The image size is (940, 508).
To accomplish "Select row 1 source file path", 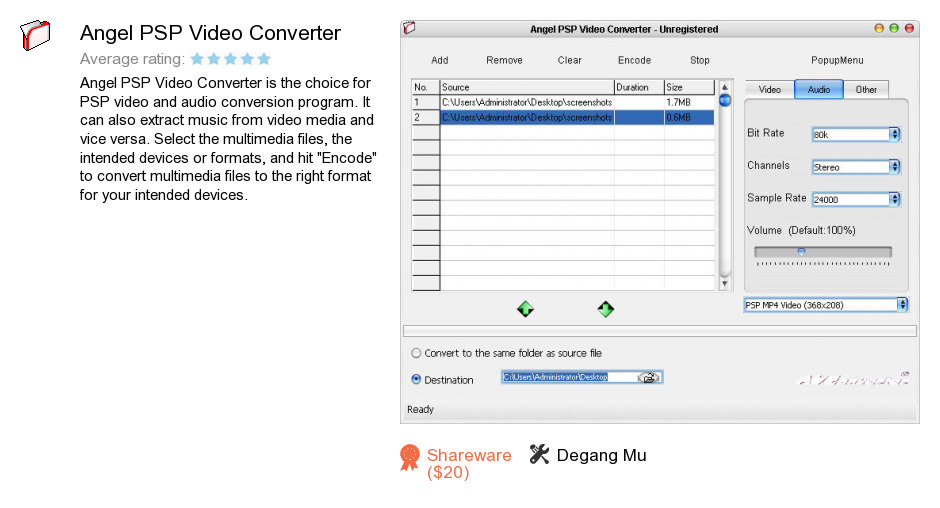I will pyautogui.click(x=527, y=103).
